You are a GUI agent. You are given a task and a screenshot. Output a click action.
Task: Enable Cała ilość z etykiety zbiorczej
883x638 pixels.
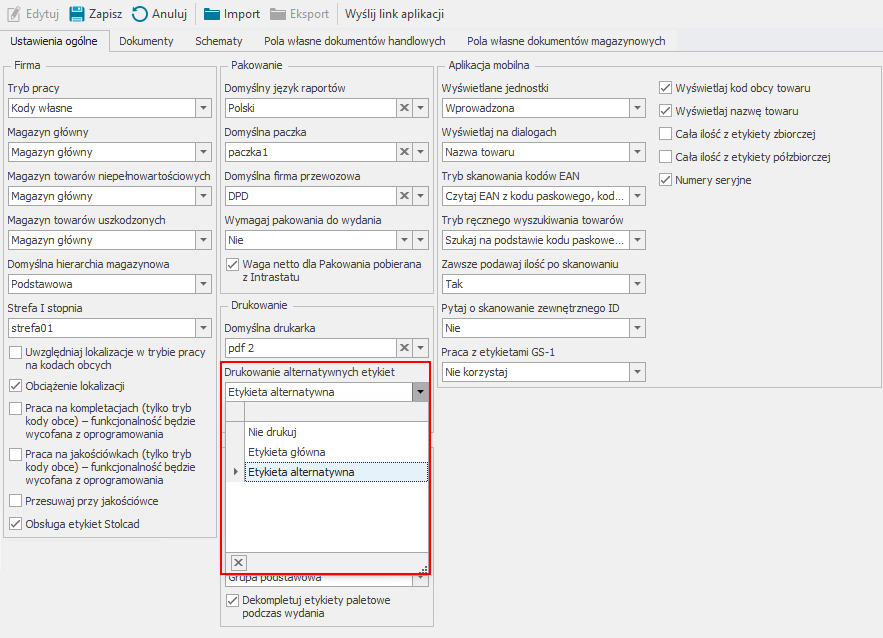667,134
